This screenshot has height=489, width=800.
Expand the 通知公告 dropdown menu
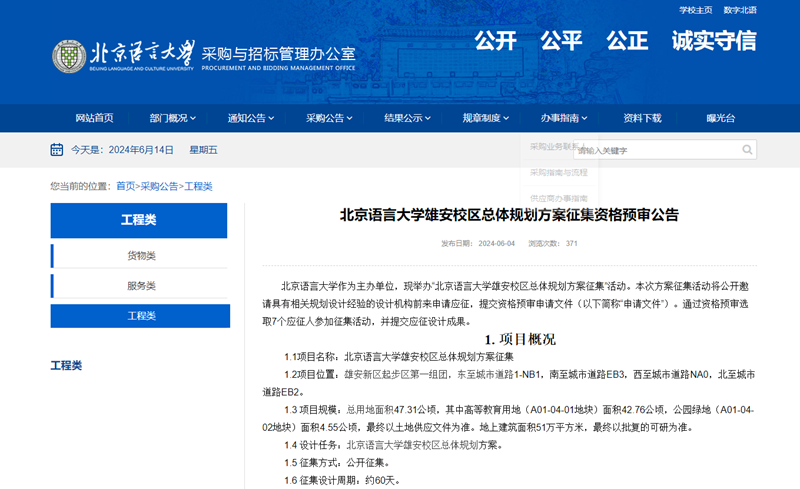pyautogui.click(x=250, y=118)
